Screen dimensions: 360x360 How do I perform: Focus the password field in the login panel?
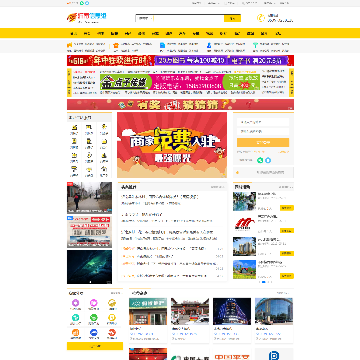coord(263,131)
